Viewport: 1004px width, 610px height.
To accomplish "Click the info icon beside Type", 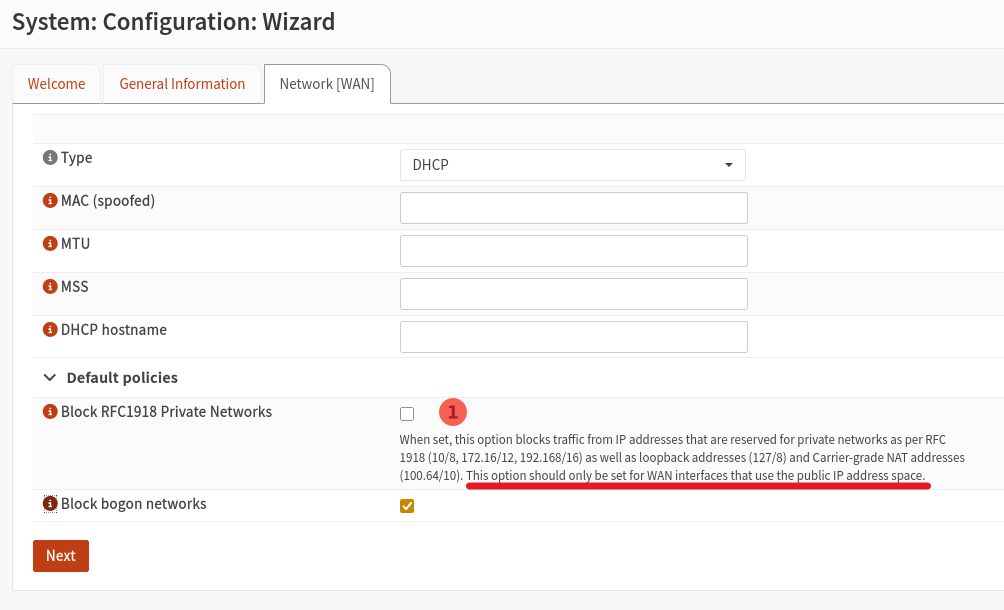I will (x=48, y=157).
